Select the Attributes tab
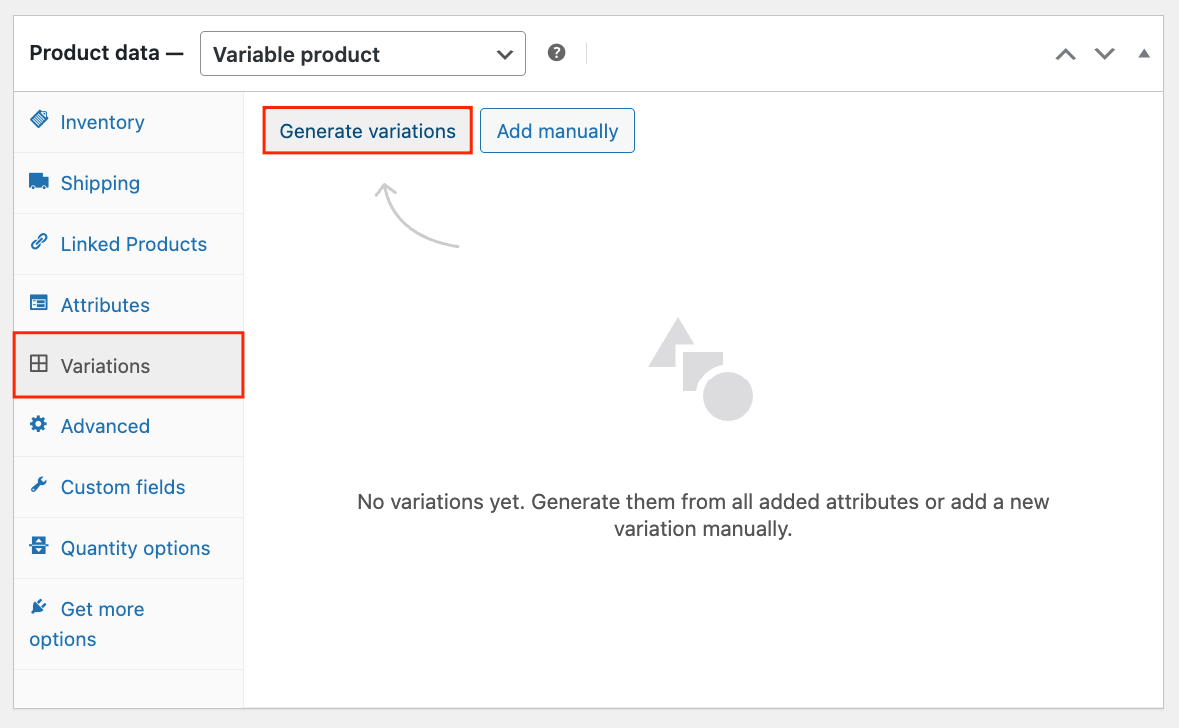Screen dimensions: 1179x728 point(129,305)
